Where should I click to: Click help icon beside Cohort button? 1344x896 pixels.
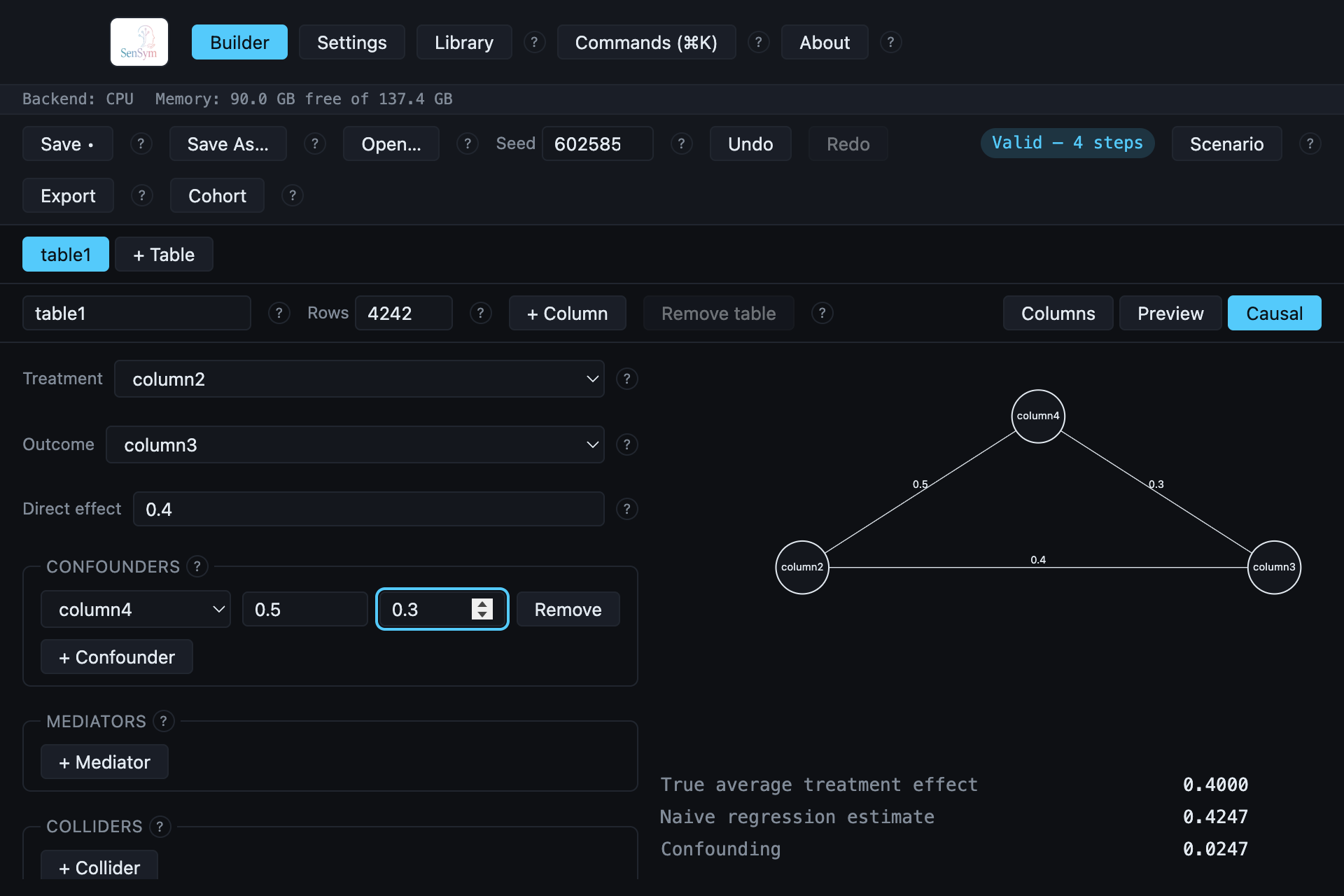coord(292,195)
